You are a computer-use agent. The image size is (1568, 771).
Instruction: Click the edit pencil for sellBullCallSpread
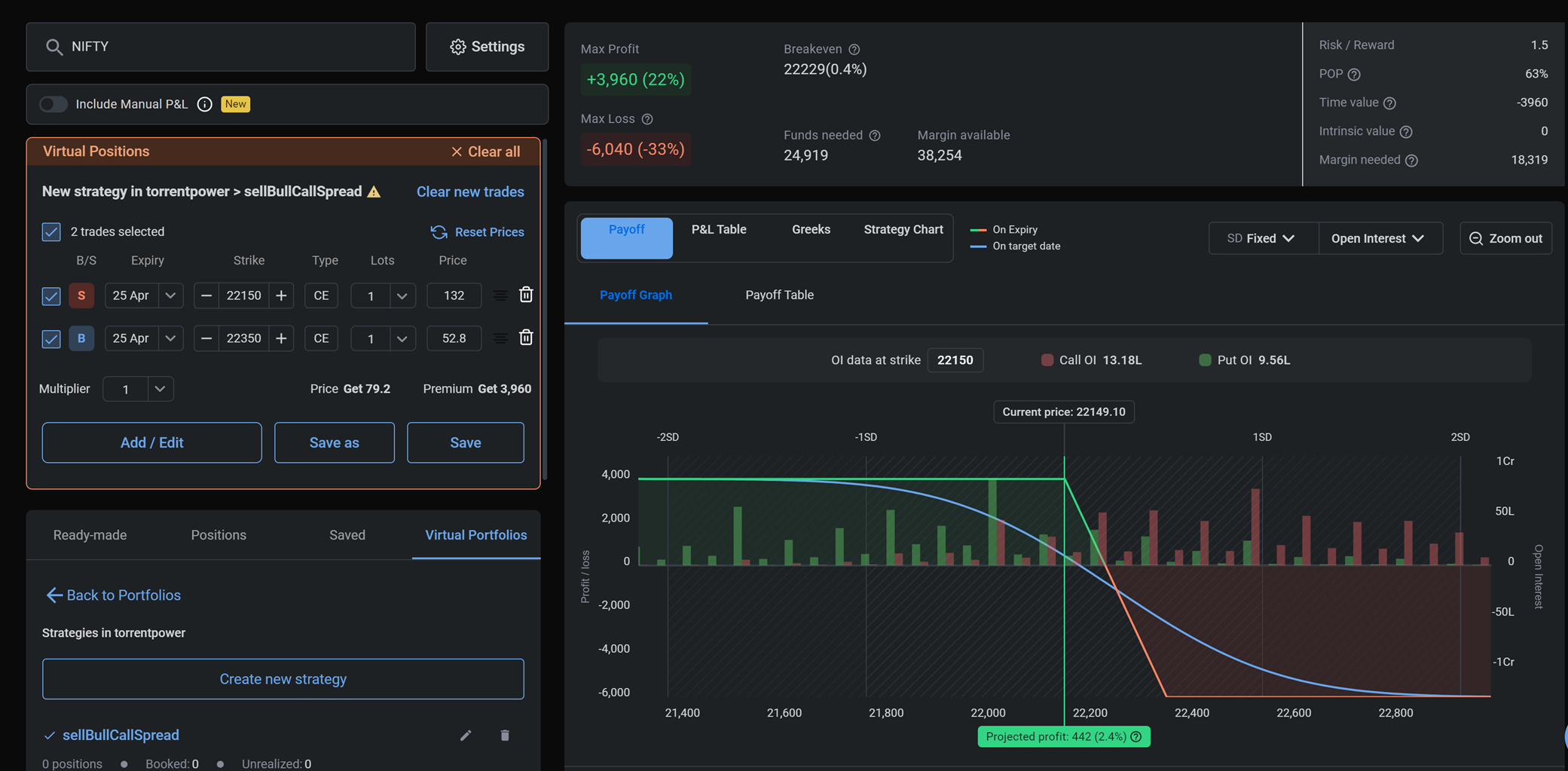coord(466,736)
